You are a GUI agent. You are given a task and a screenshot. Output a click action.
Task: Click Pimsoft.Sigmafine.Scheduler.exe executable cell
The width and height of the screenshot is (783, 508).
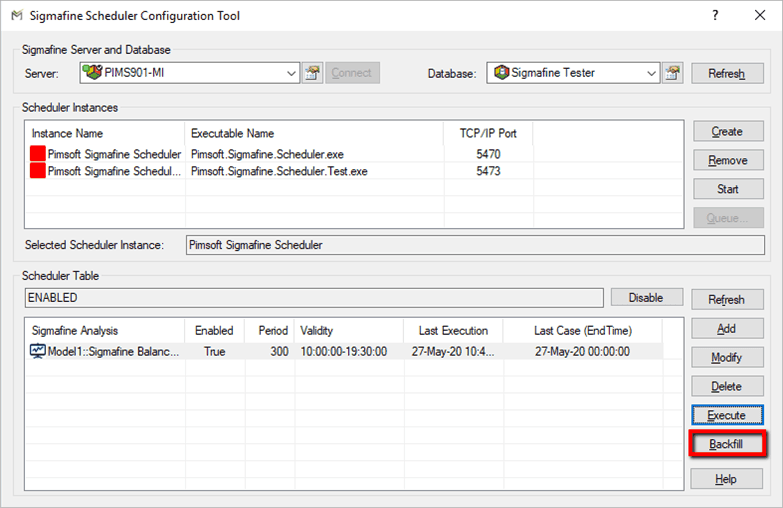pos(267,154)
